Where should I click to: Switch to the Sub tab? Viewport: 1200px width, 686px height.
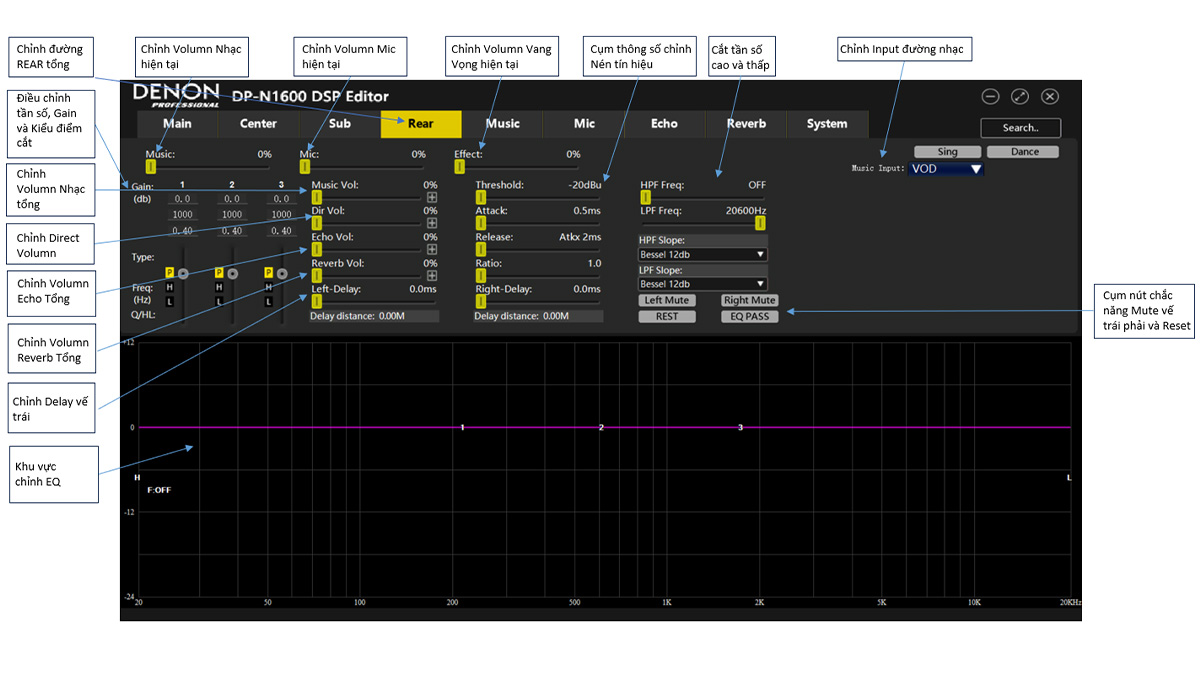point(339,124)
